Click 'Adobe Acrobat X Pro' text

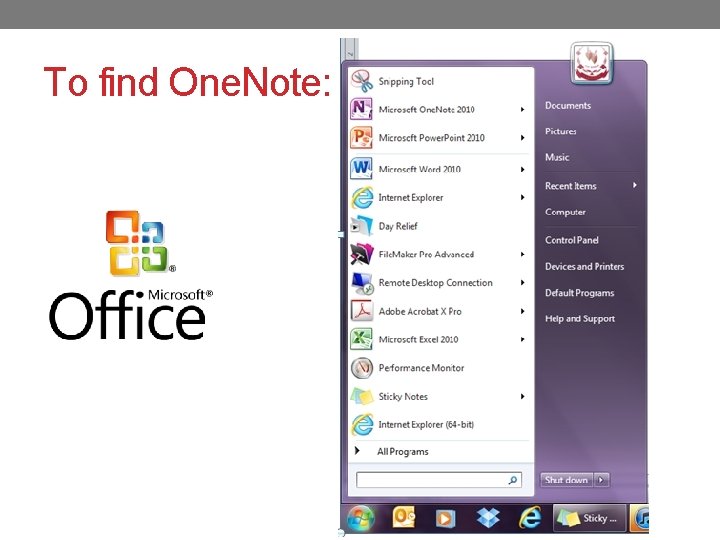tap(420, 311)
